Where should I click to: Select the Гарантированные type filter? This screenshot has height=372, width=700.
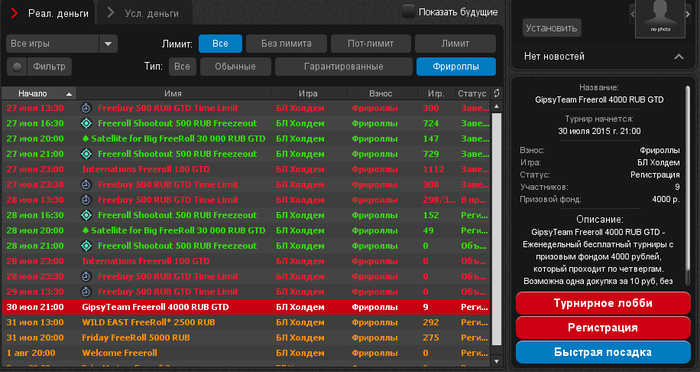(344, 67)
